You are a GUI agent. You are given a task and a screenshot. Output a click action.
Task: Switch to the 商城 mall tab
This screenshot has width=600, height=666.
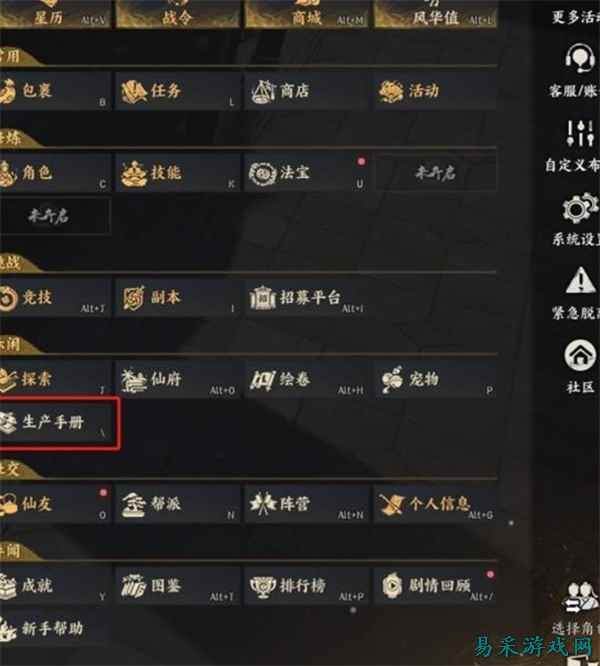click(307, 15)
